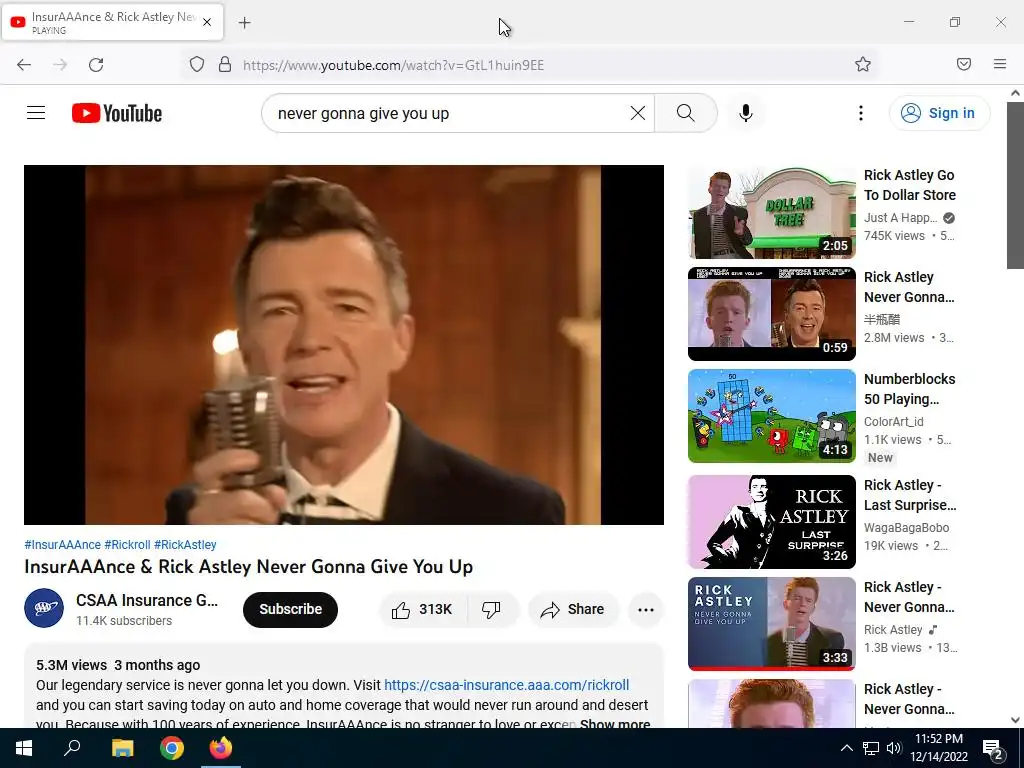Reload the current page

click(x=96, y=65)
